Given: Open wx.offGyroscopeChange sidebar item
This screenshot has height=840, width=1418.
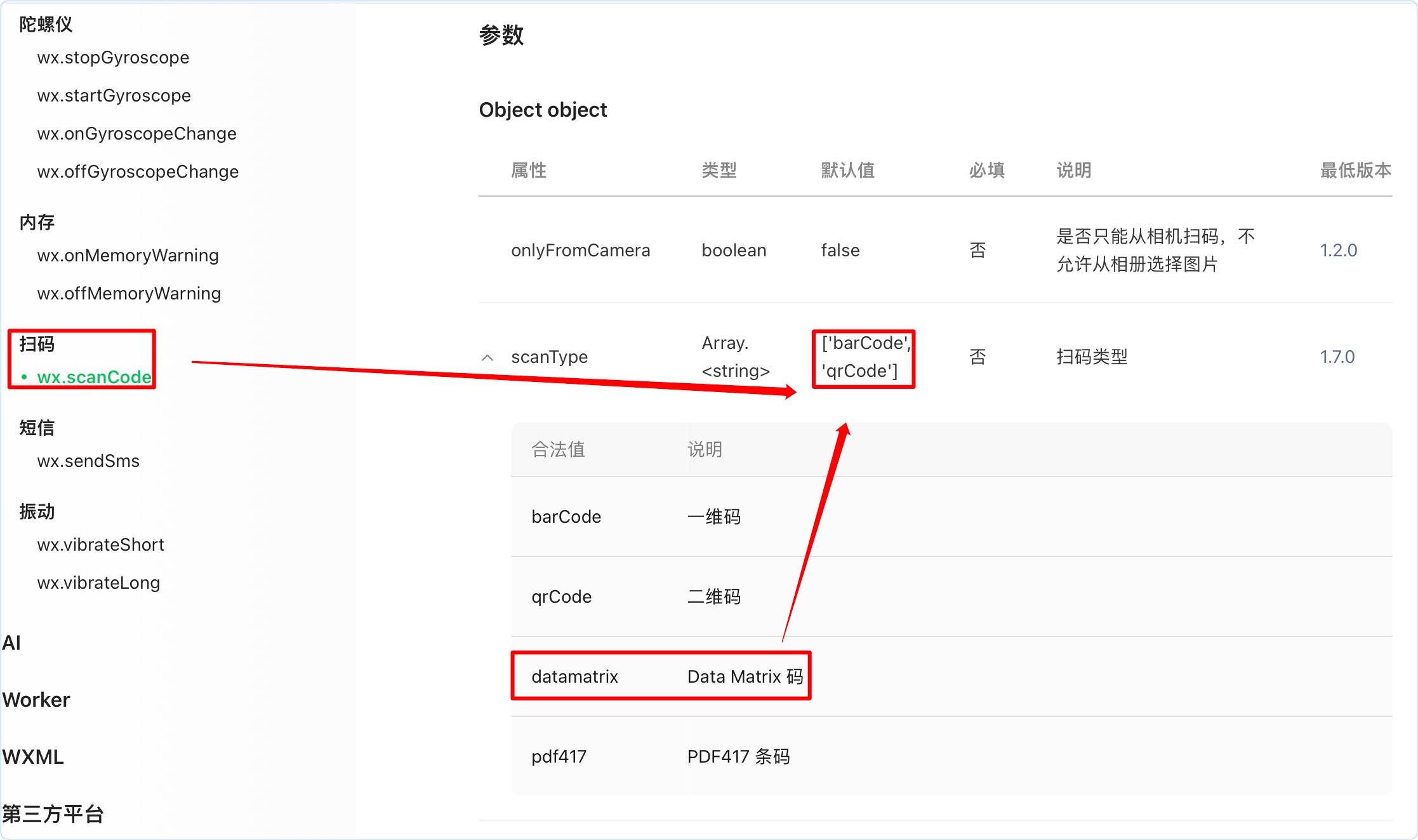Looking at the screenshot, I should tap(138, 172).
